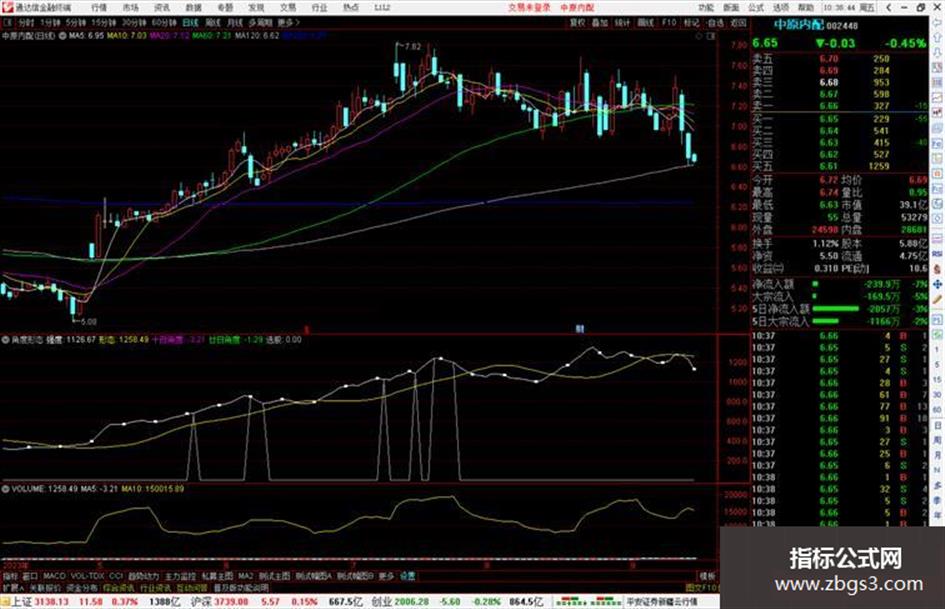Click stock name 中原内配 002448 header
945x609 pixels.
815,25
